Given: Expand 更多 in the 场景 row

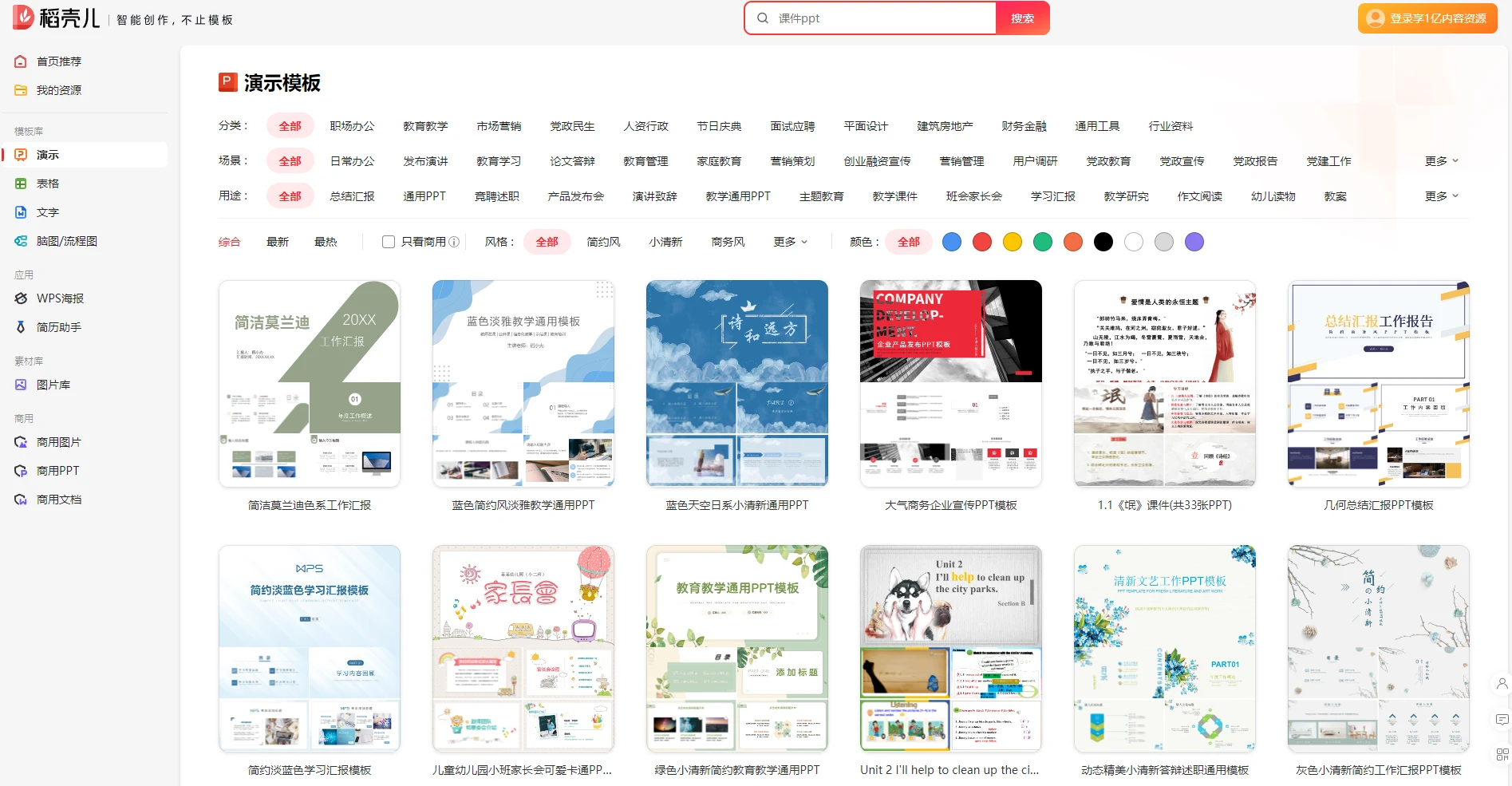Looking at the screenshot, I should coord(1441,161).
